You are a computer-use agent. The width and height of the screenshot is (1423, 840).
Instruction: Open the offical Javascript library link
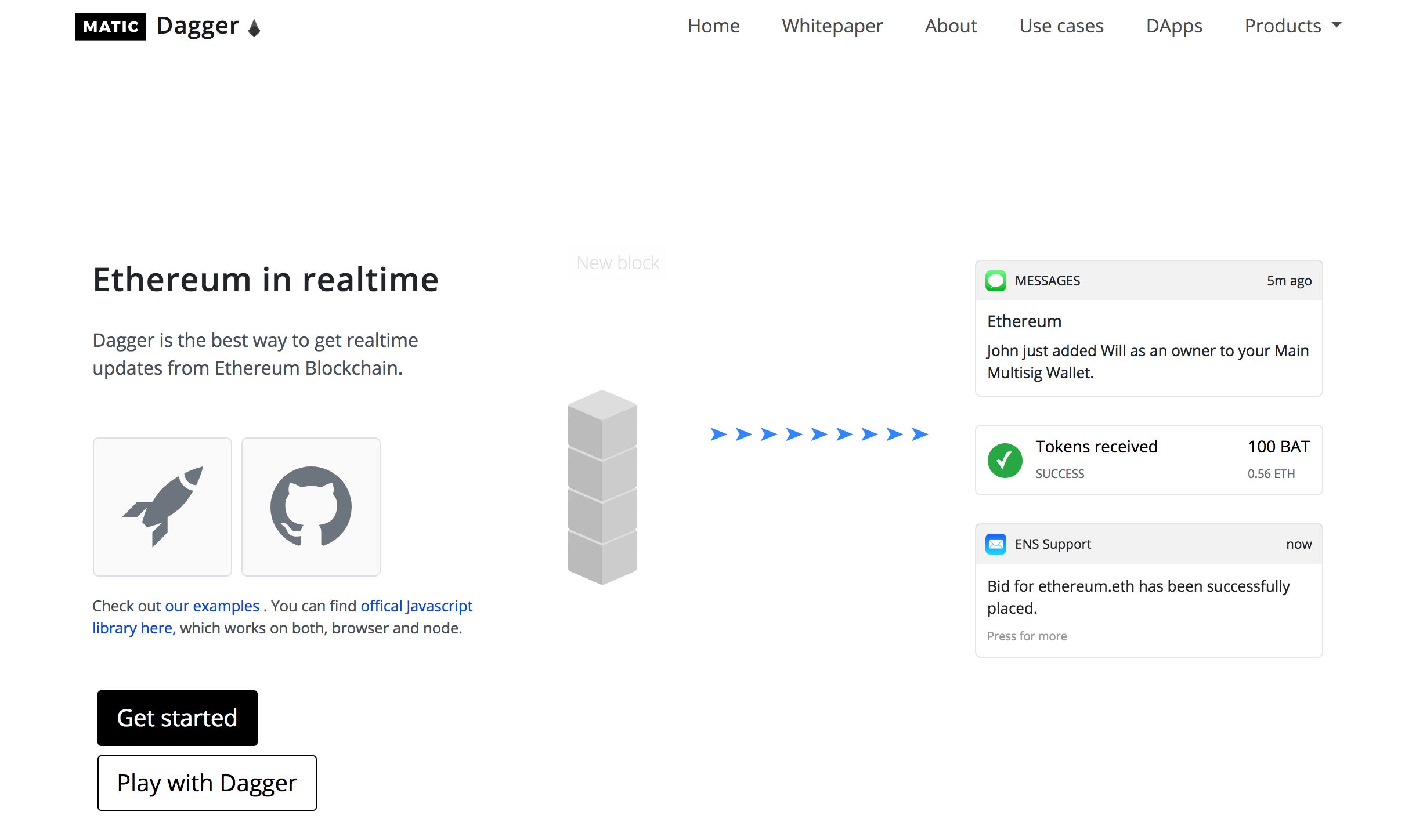click(416, 606)
